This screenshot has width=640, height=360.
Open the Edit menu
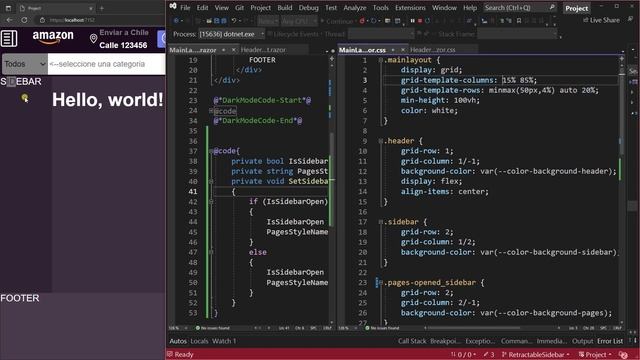pos(202,8)
